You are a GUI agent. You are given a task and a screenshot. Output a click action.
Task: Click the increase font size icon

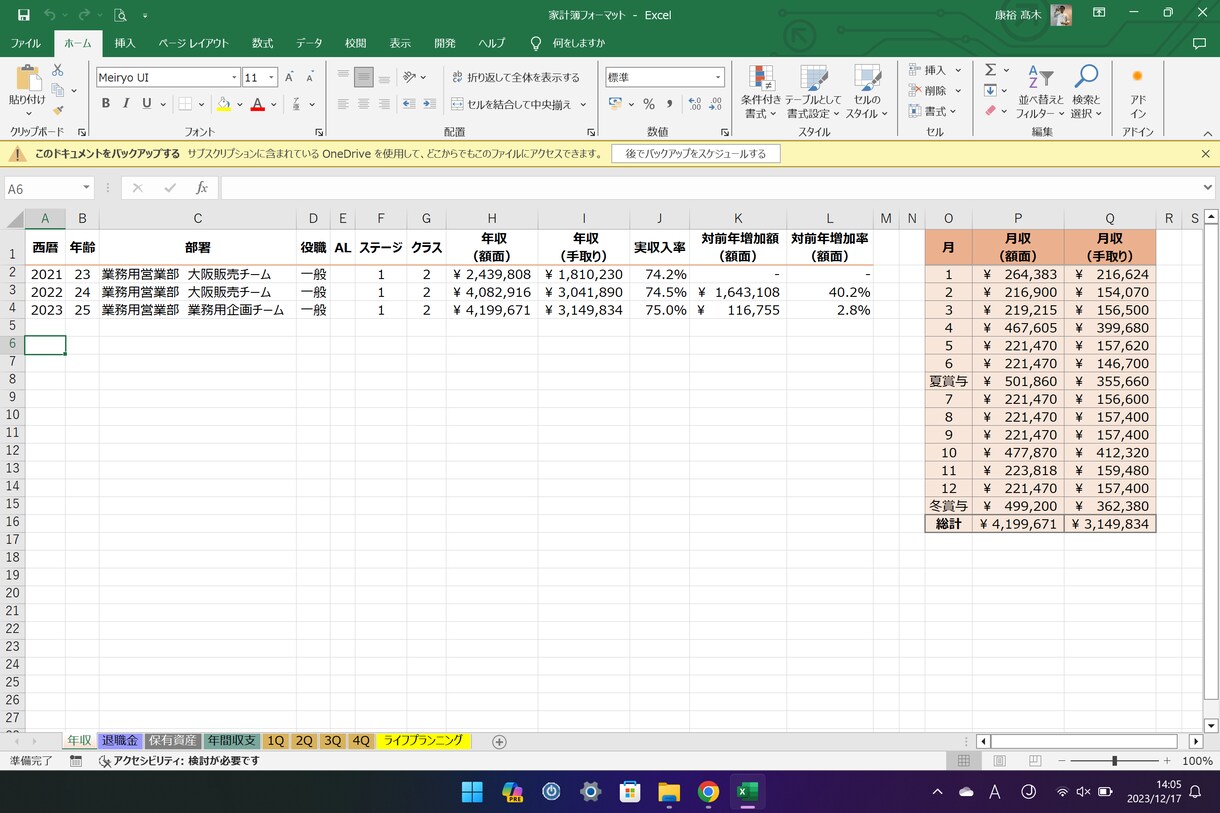[289, 77]
